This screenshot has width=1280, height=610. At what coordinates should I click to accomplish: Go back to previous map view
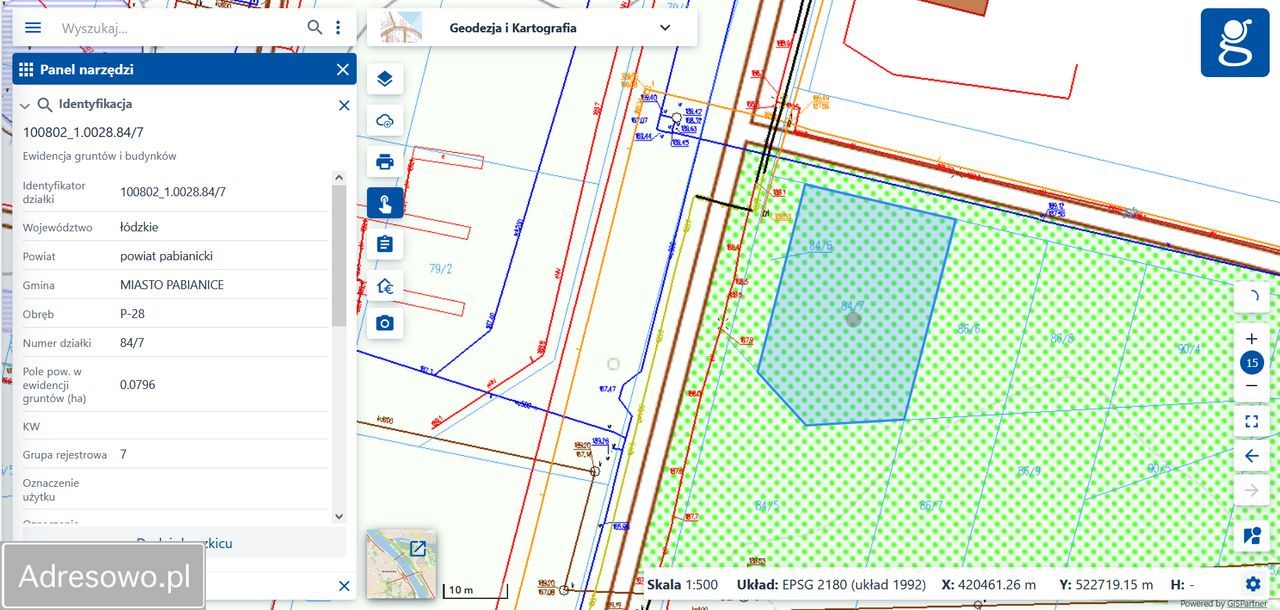1251,456
